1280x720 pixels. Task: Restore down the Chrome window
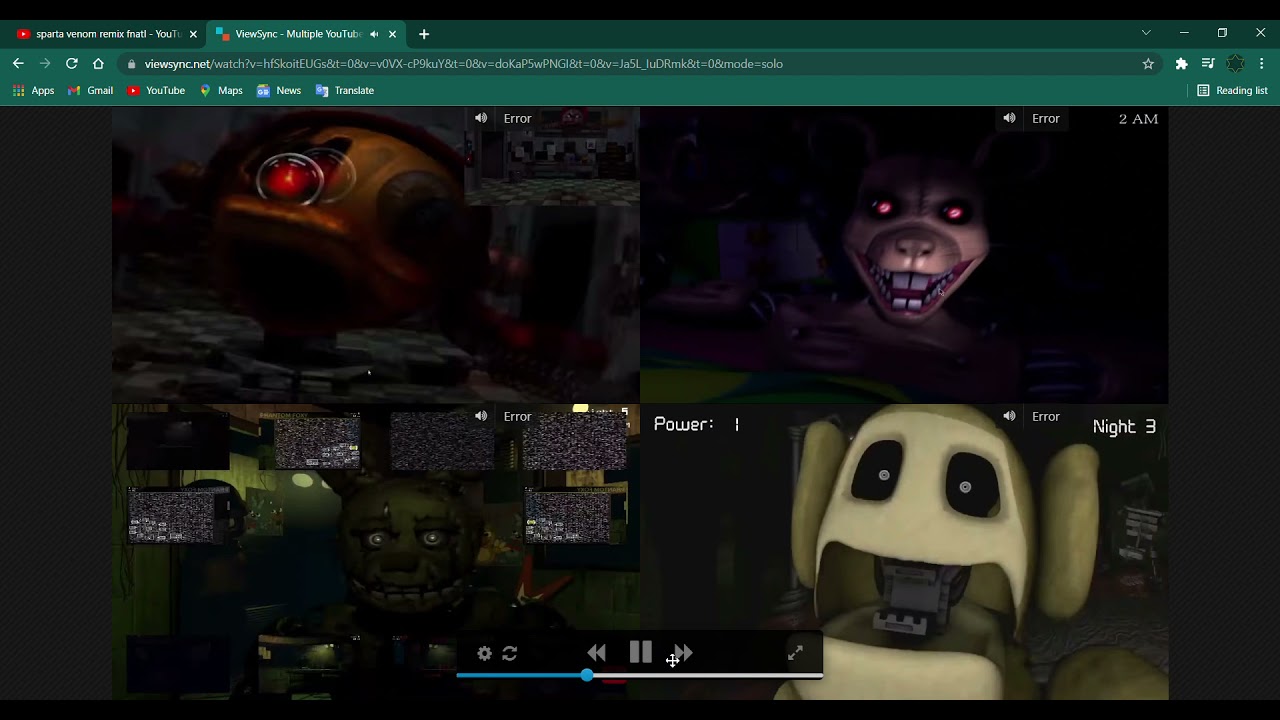pyautogui.click(x=1222, y=33)
